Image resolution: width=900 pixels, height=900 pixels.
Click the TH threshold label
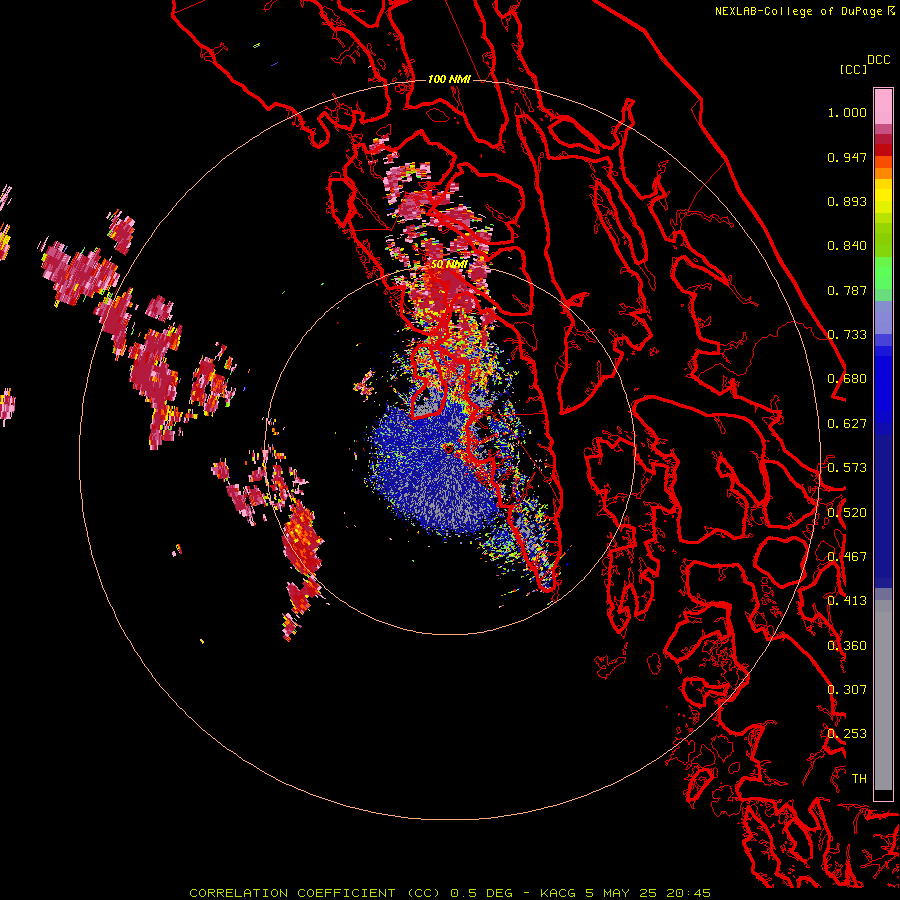click(859, 779)
